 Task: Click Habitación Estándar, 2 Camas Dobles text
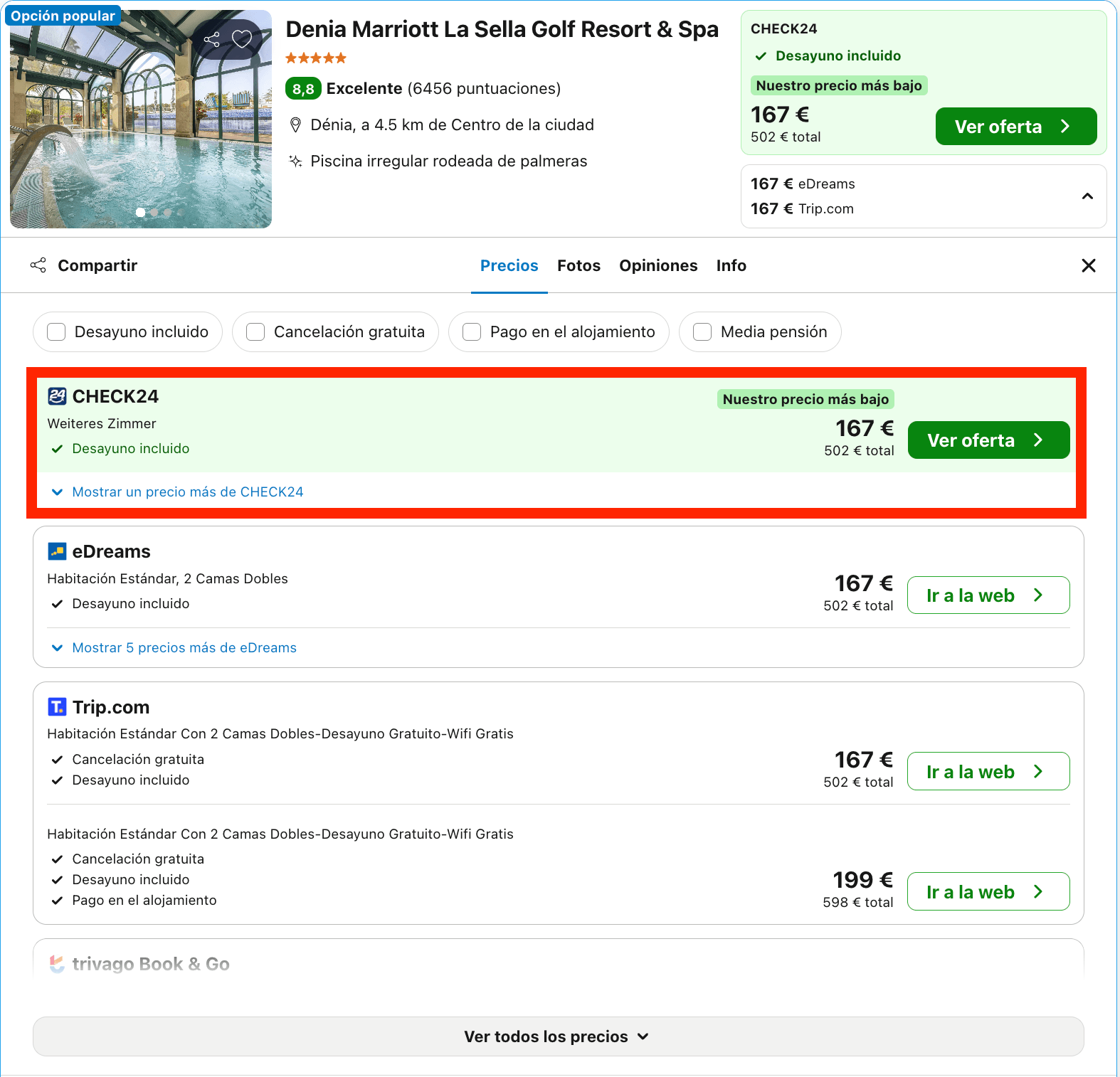coord(168,579)
